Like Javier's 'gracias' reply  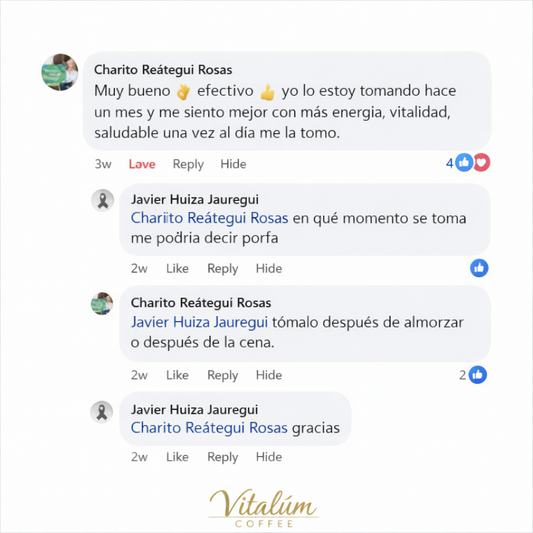coord(177,457)
